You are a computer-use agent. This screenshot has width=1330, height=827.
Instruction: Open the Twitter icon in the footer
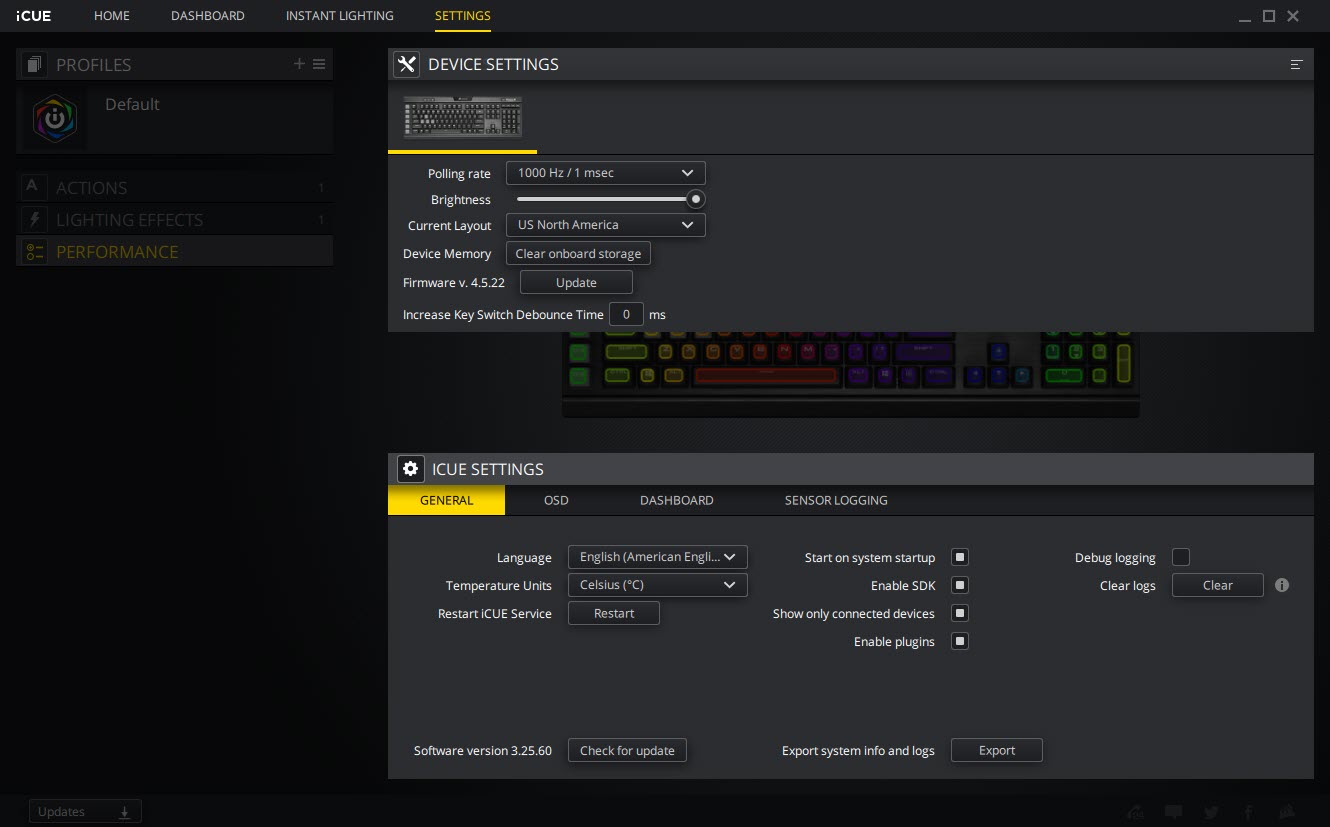(1212, 812)
